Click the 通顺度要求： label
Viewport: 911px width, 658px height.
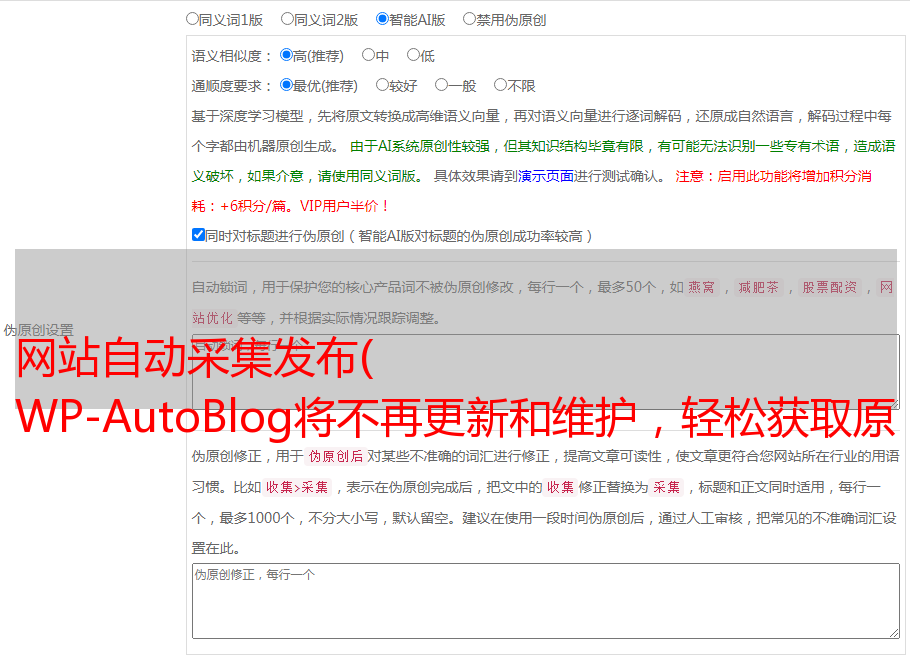(x=232, y=86)
